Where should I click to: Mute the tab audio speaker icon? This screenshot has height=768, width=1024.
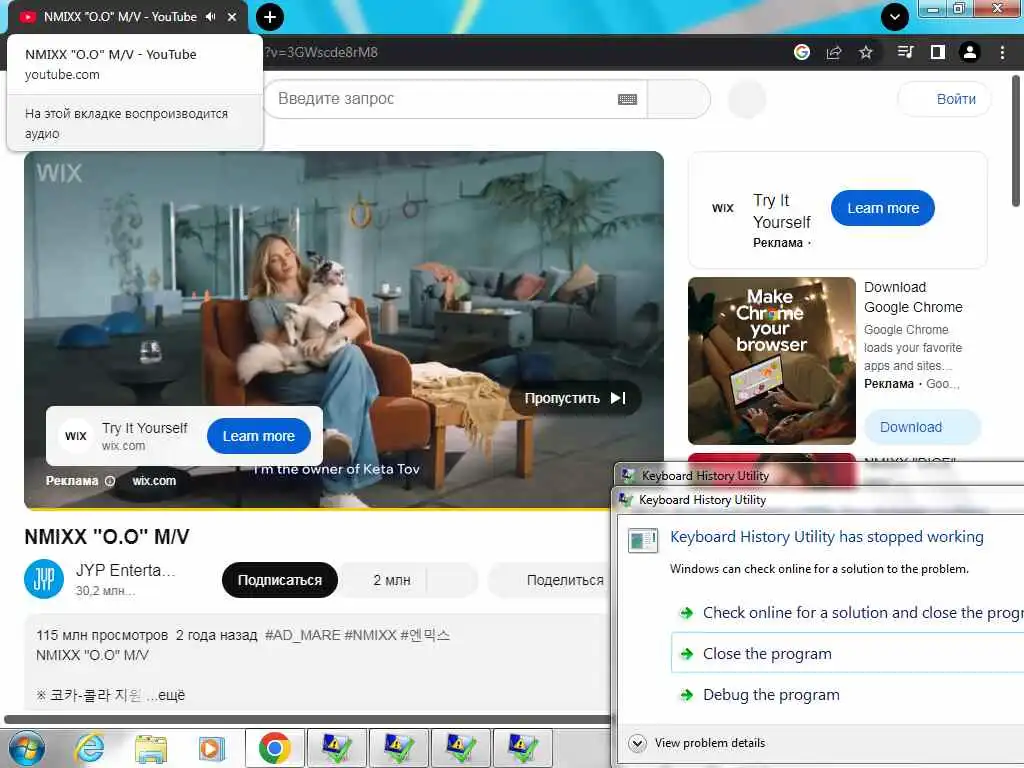tap(210, 17)
